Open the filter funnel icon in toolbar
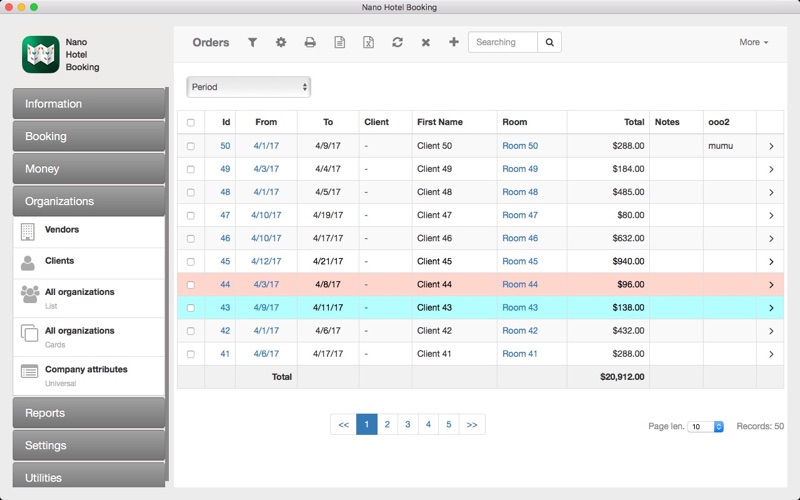The image size is (800, 500). 253,42
